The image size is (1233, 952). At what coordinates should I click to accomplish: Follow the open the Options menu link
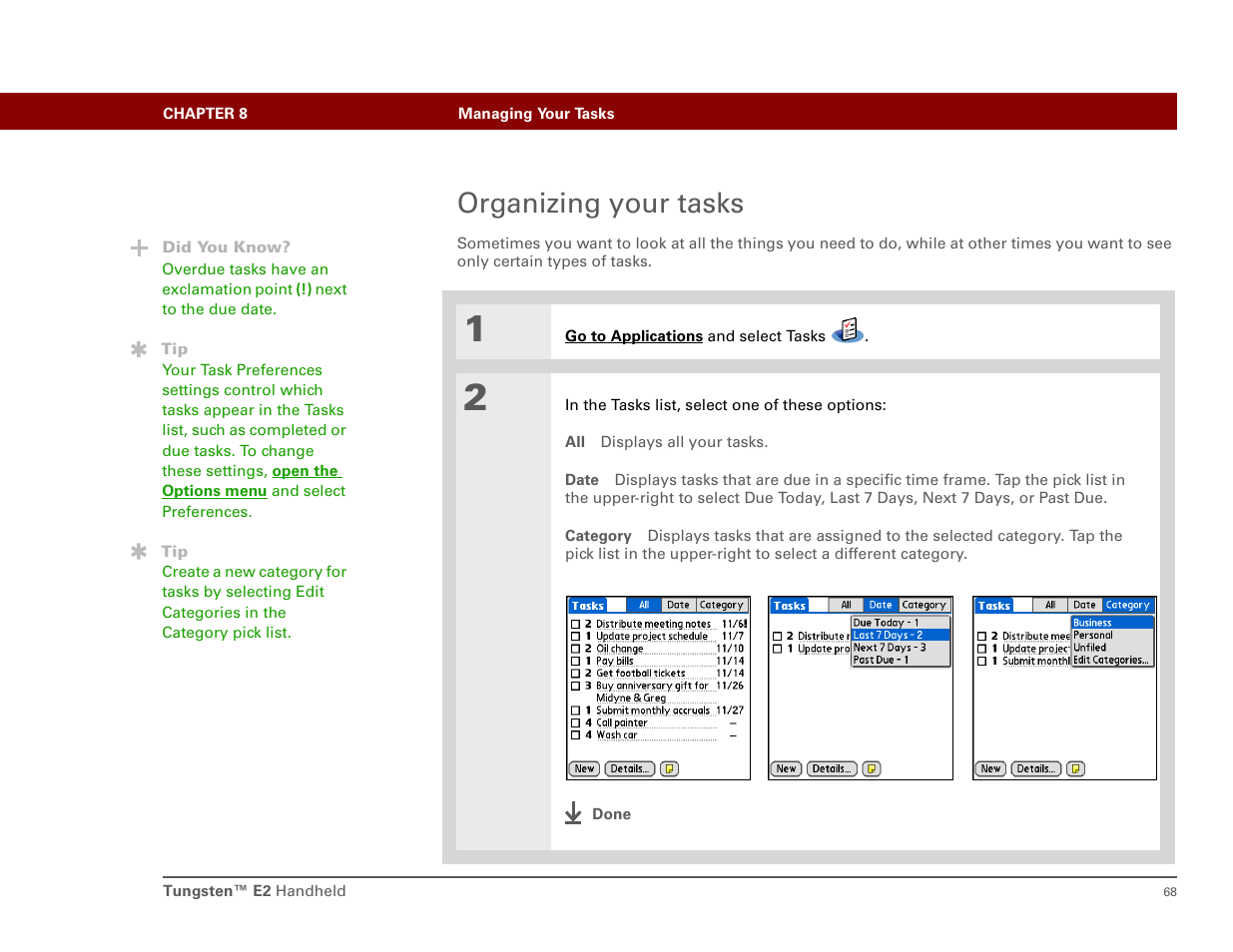click(x=252, y=481)
